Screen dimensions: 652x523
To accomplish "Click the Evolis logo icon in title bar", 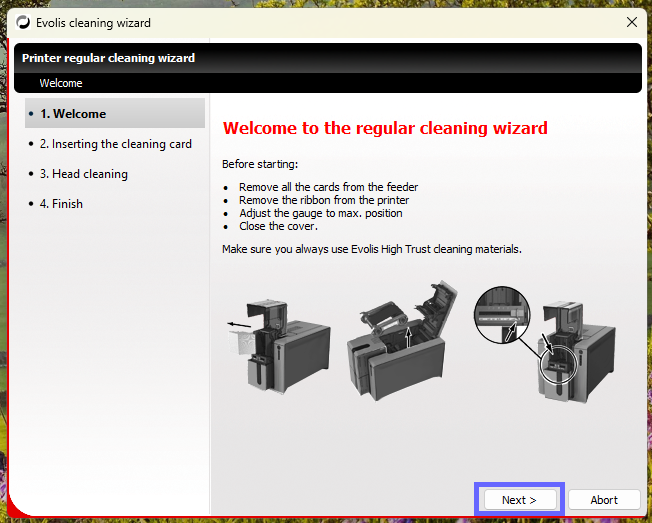I will click(23, 22).
